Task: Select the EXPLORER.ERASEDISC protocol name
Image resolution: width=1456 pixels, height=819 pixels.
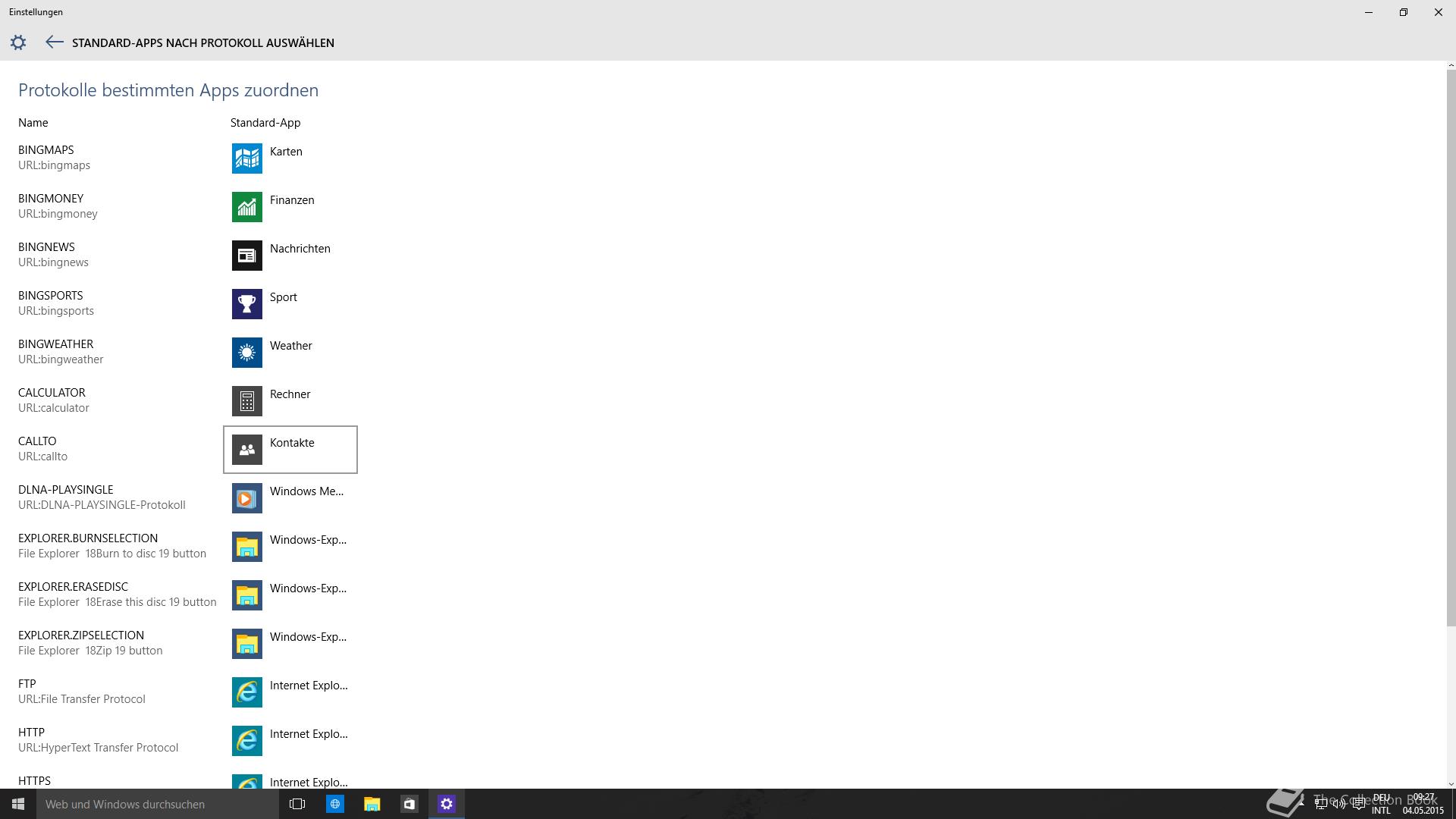Action: (73, 587)
